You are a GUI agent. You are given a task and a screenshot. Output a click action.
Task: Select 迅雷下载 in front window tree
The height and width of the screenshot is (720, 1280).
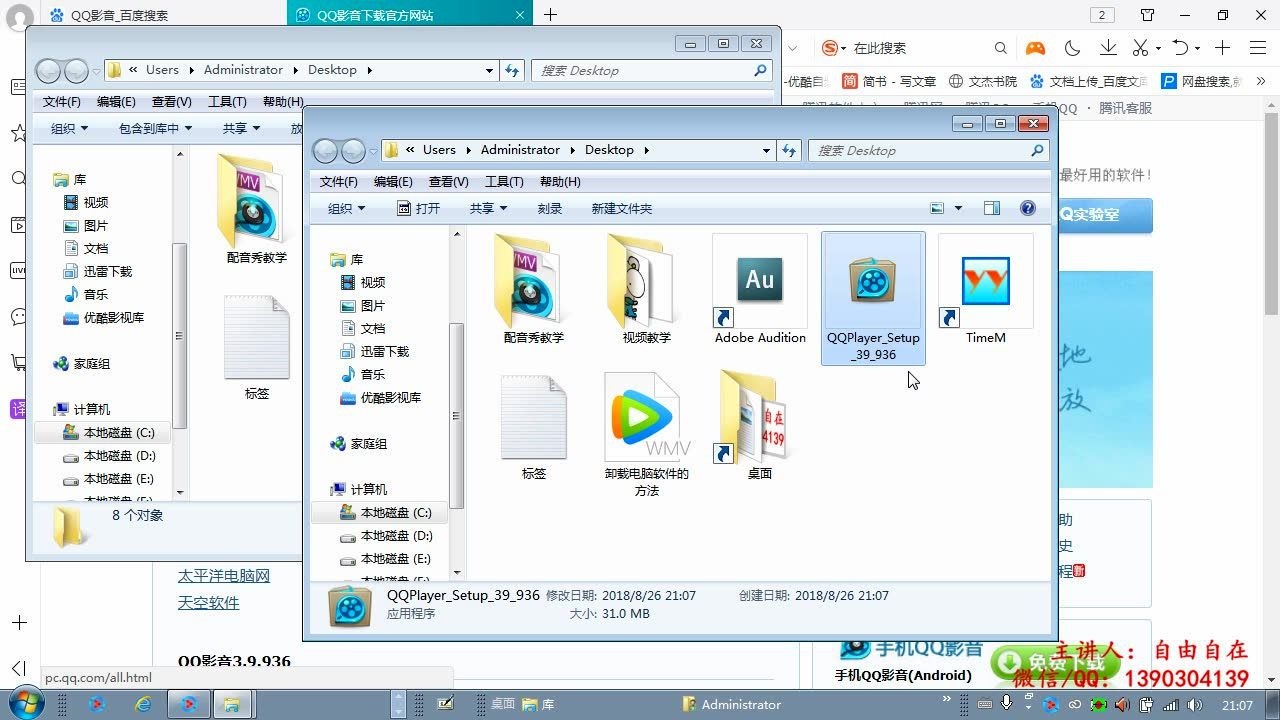(x=374, y=351)
